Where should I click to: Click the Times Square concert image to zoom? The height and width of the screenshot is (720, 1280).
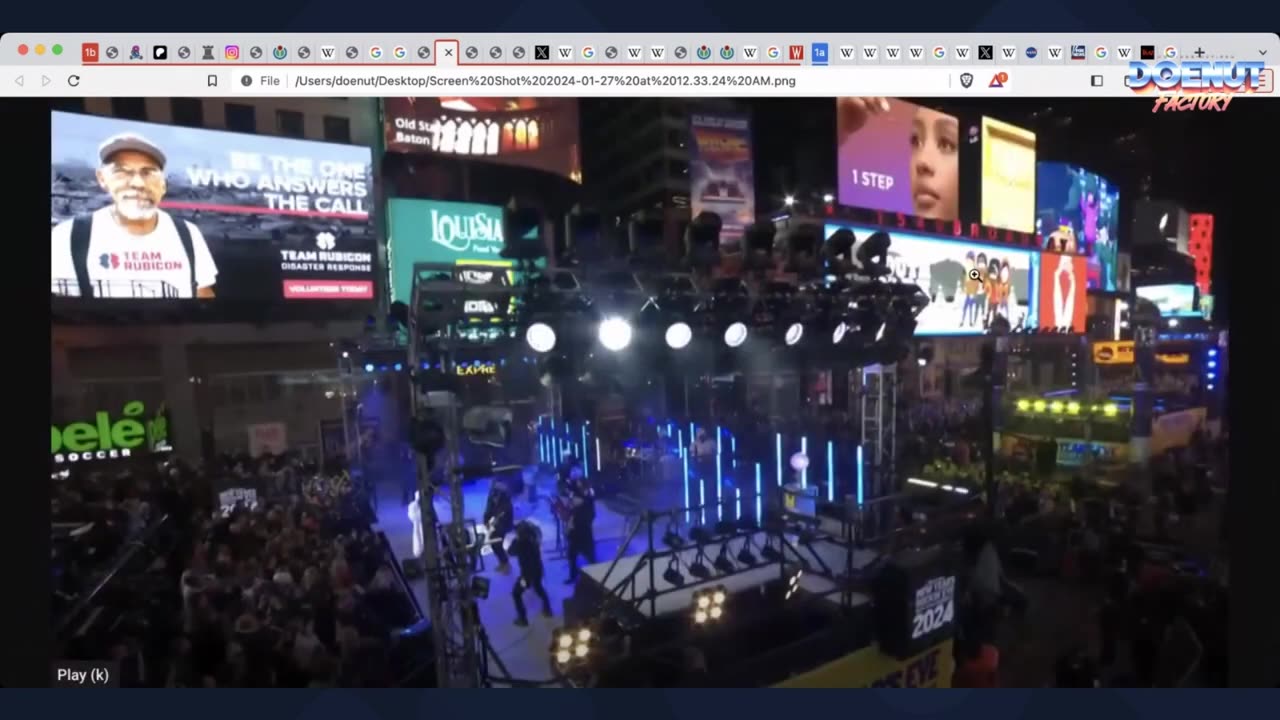pos(640,392)
